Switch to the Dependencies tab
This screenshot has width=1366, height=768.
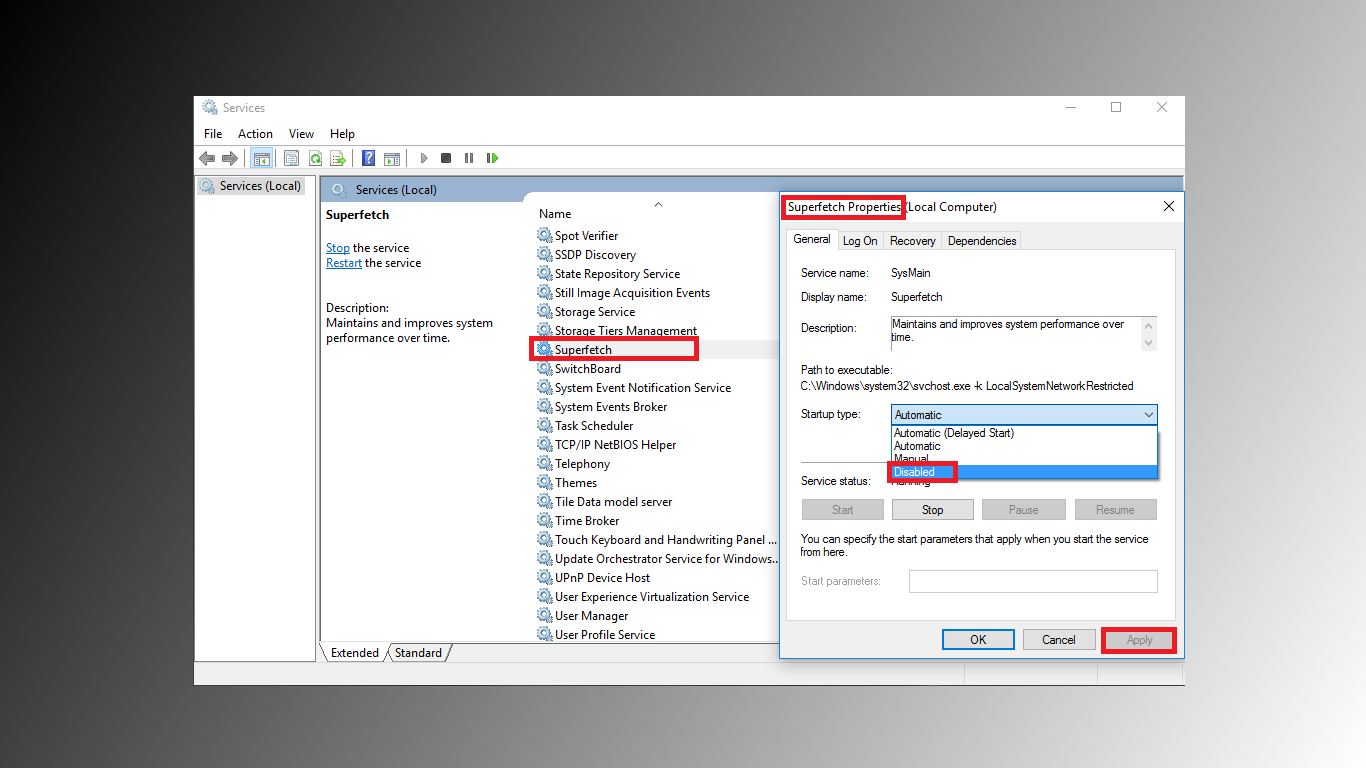coord(982,241)
